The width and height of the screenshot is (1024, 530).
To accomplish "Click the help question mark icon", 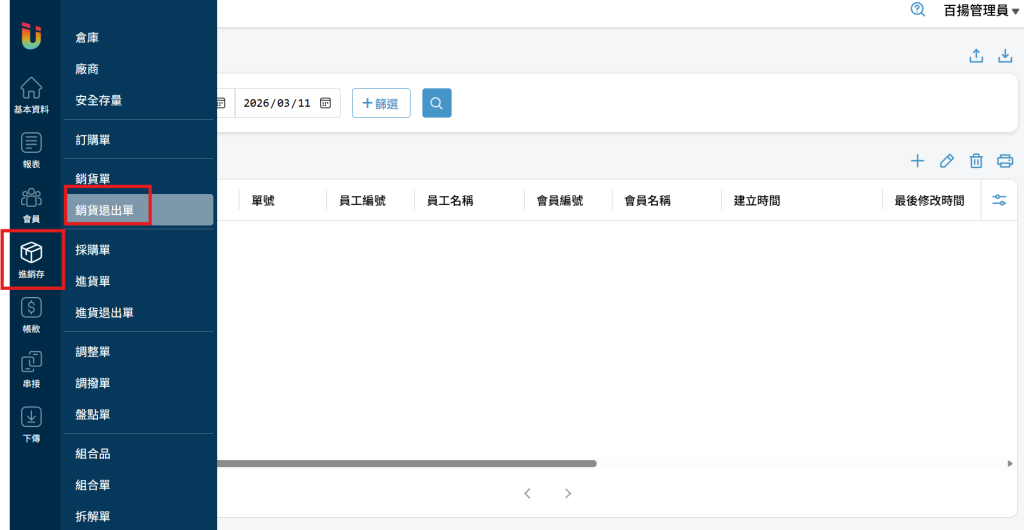I will tap(917, 9).
